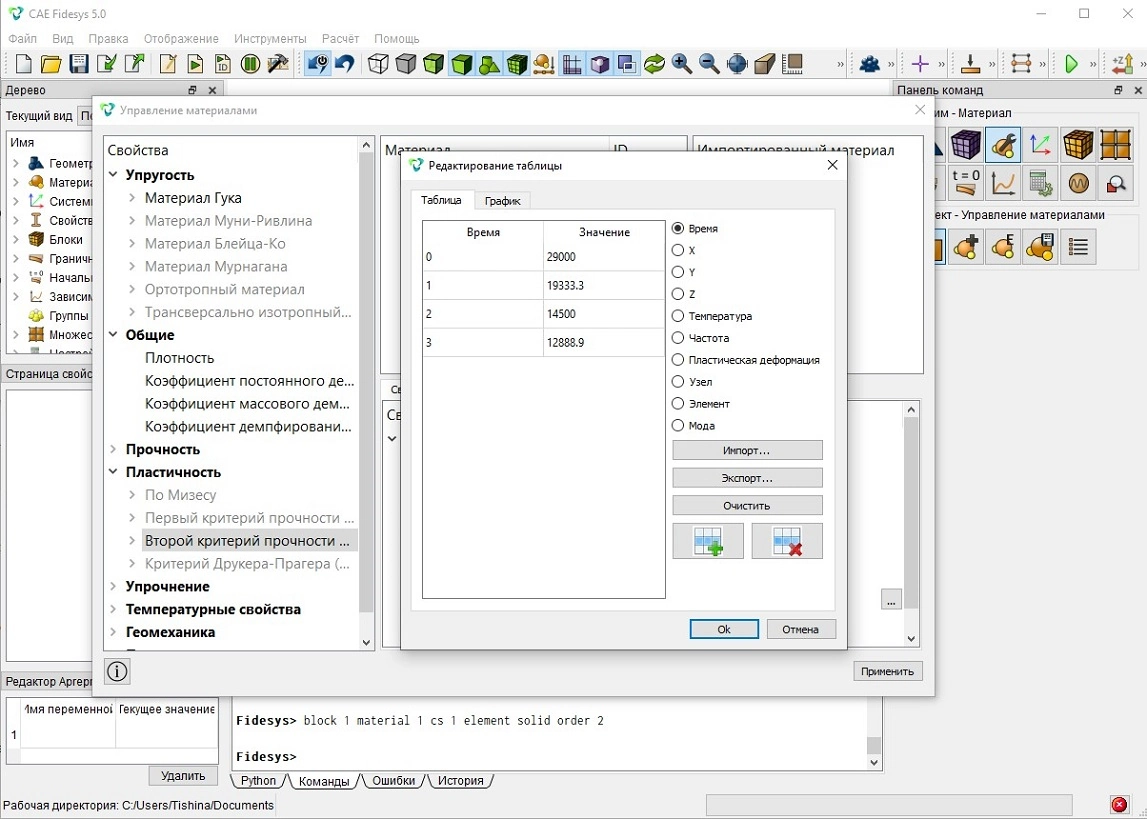Click the green refresh arrows icon
The image size is (1147, 819).
tap(654, 64)
